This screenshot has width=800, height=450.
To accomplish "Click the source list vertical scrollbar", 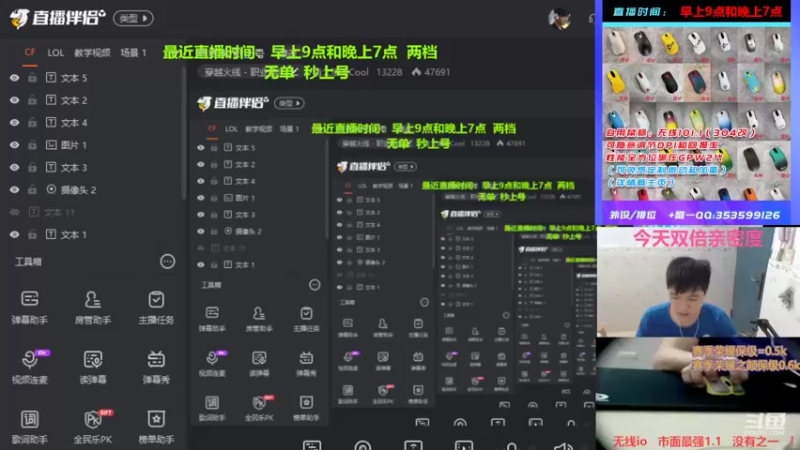I will 184,133.
